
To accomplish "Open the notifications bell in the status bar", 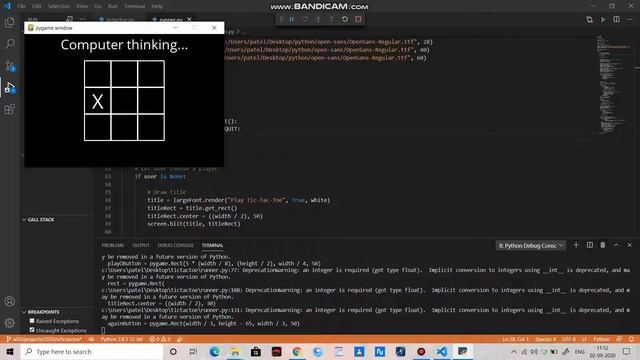I will pyautogui.click(x=631, y=339).
